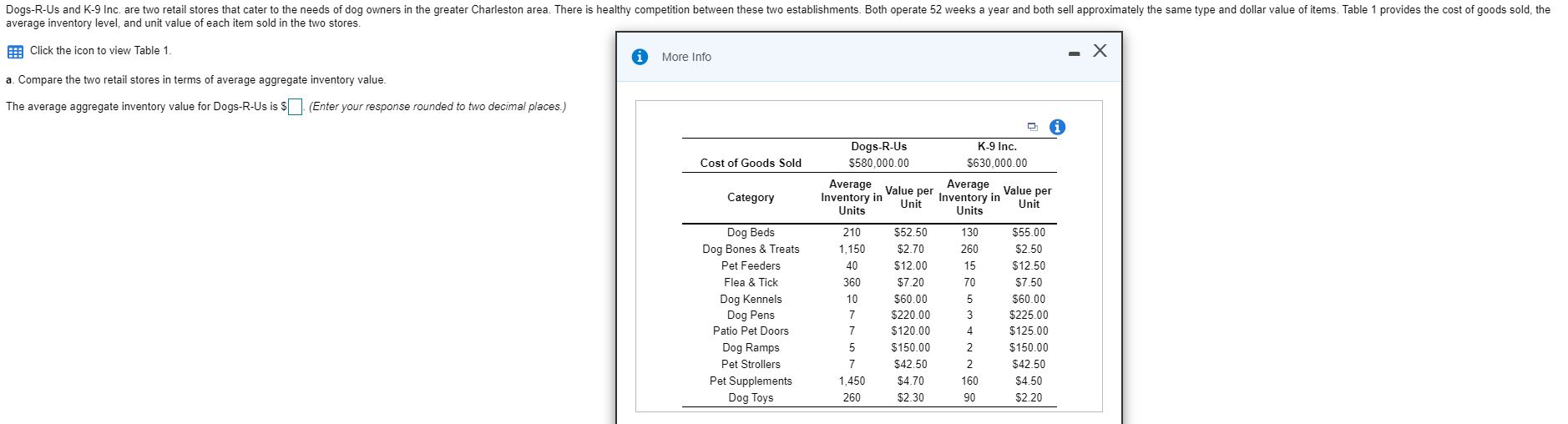This screenshot has height=424, width=1568.
Task: Close the More Info dialog
Action: [1100, 51]
